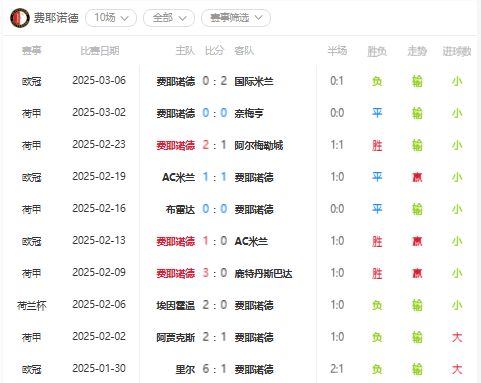Open 国际米兰 team link
This screenshot has width=481, height=383.
point(254,81)
